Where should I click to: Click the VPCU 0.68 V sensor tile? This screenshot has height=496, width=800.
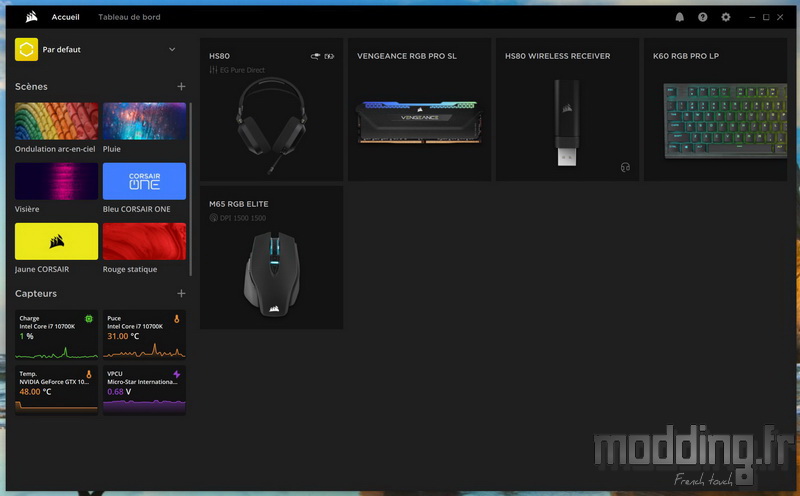tap(144, 390)
